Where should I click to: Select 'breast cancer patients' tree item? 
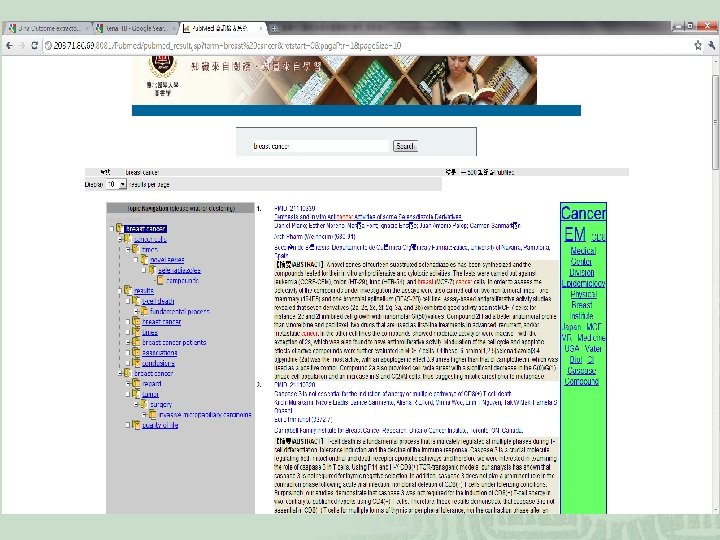(x=174, y=342)
